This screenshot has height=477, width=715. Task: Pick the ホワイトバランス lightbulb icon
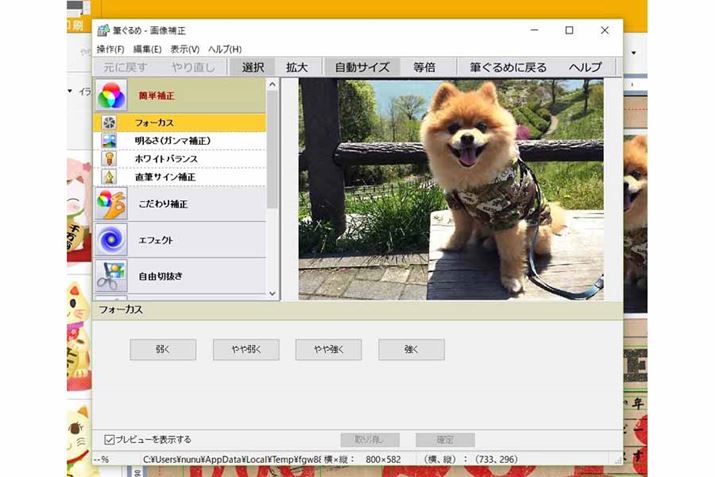click(110, 159)
